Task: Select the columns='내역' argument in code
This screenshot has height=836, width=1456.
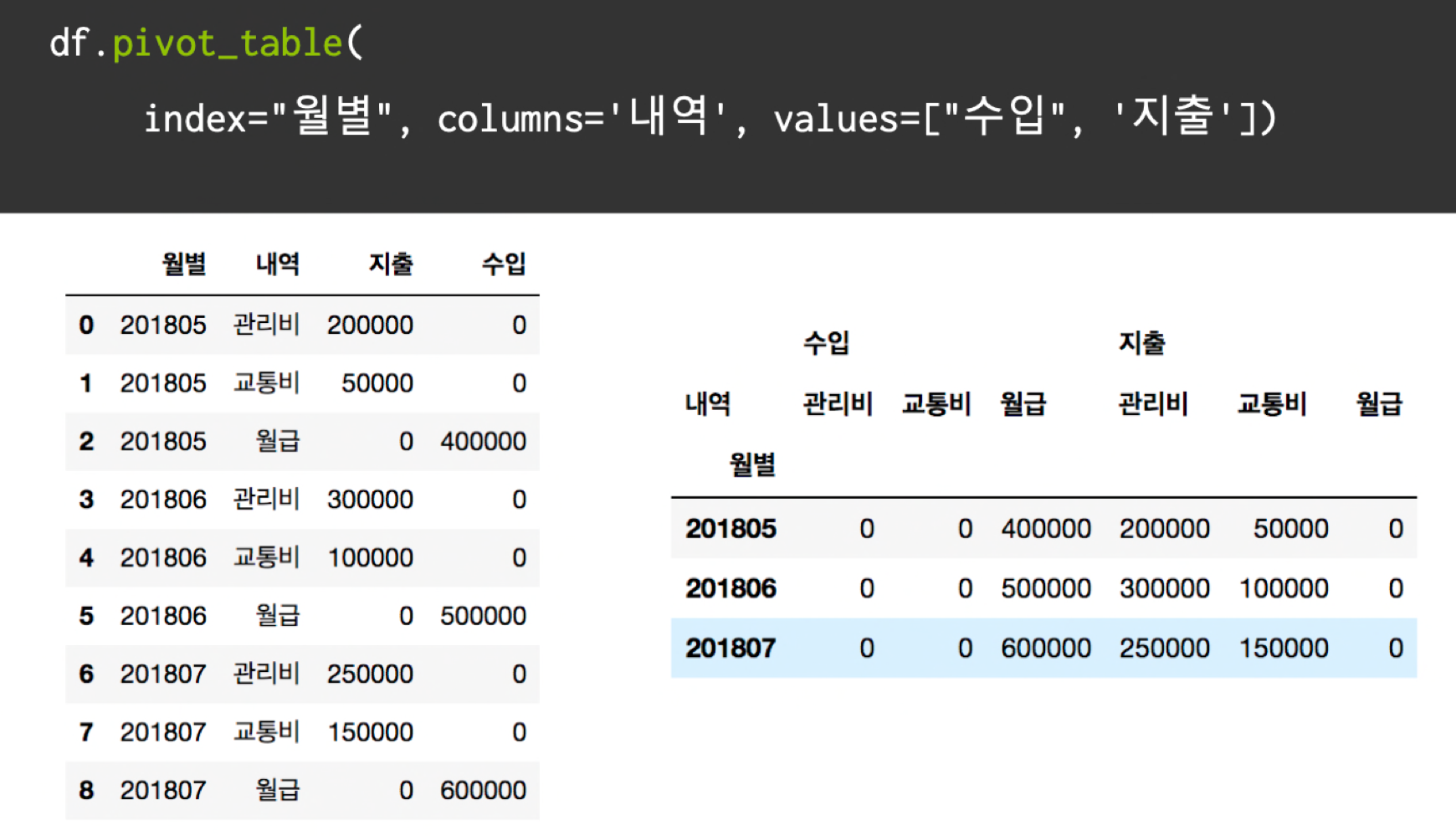Action: [582, 116]
